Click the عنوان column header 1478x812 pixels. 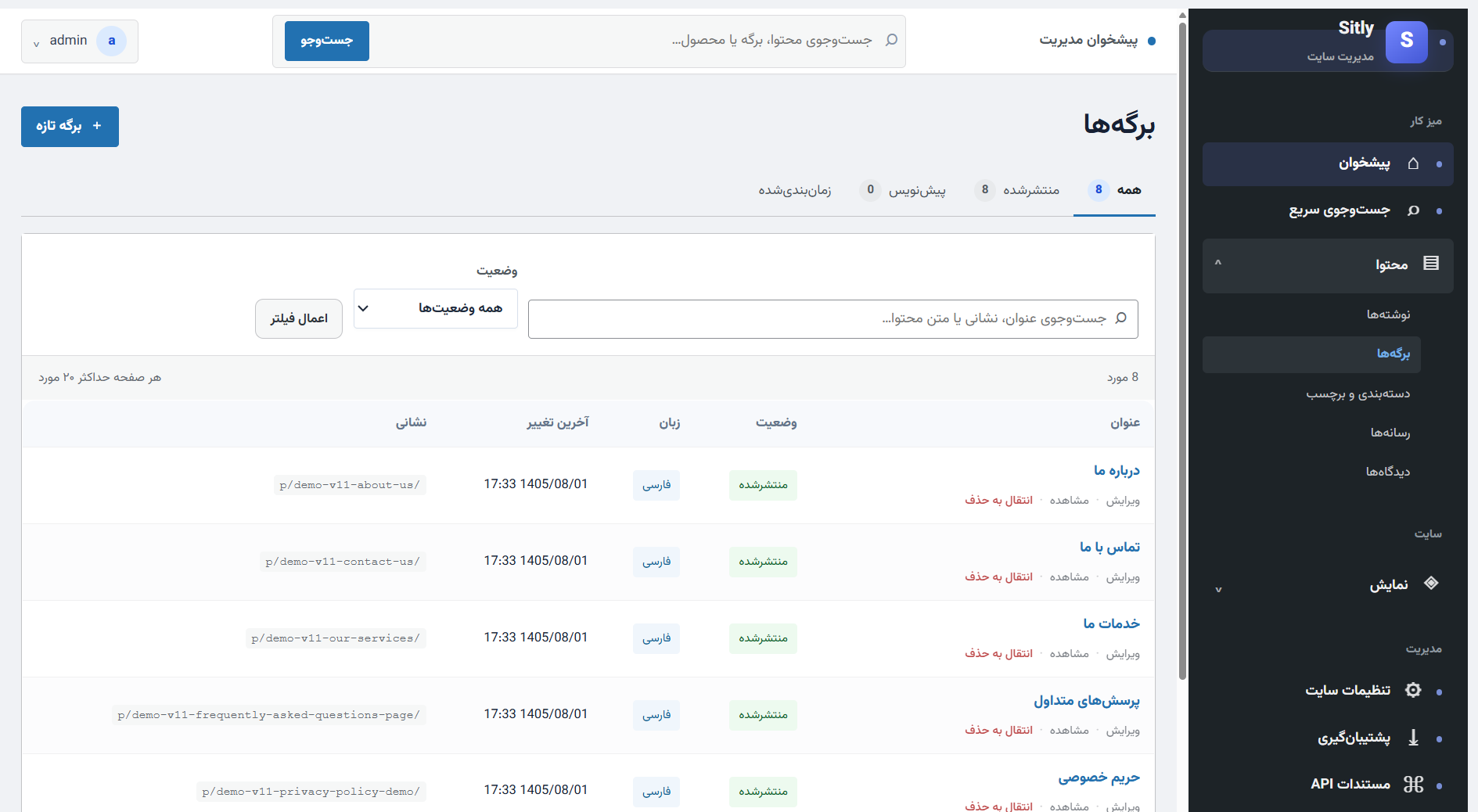click(1125, 423)
